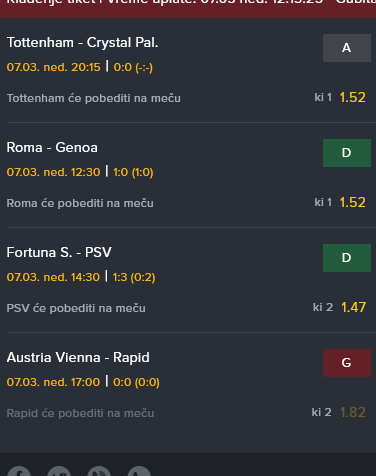Open the Twitter footer icon
Screen dimensions: 376x476
click(x=59, y=471)
